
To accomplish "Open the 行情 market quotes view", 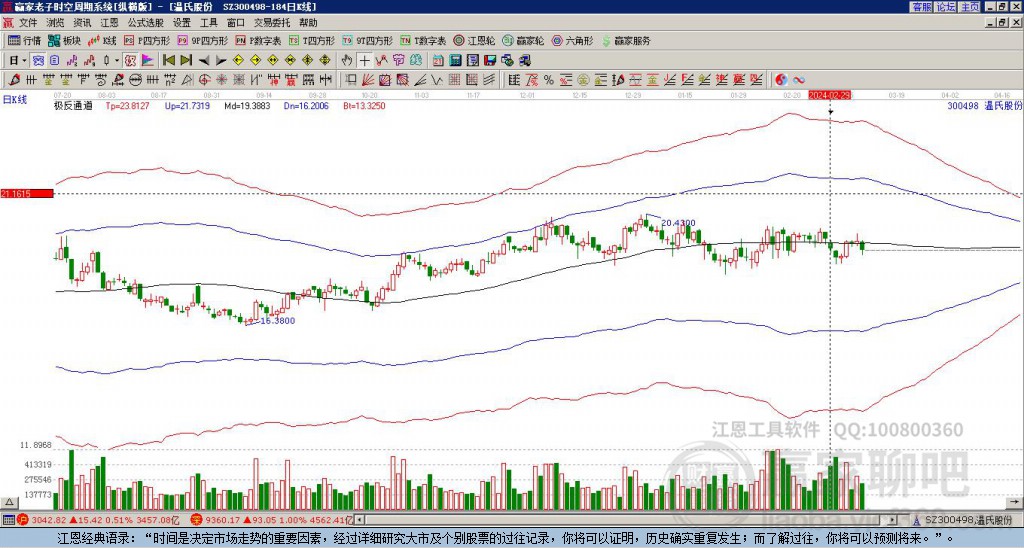I will coord(24,40).
